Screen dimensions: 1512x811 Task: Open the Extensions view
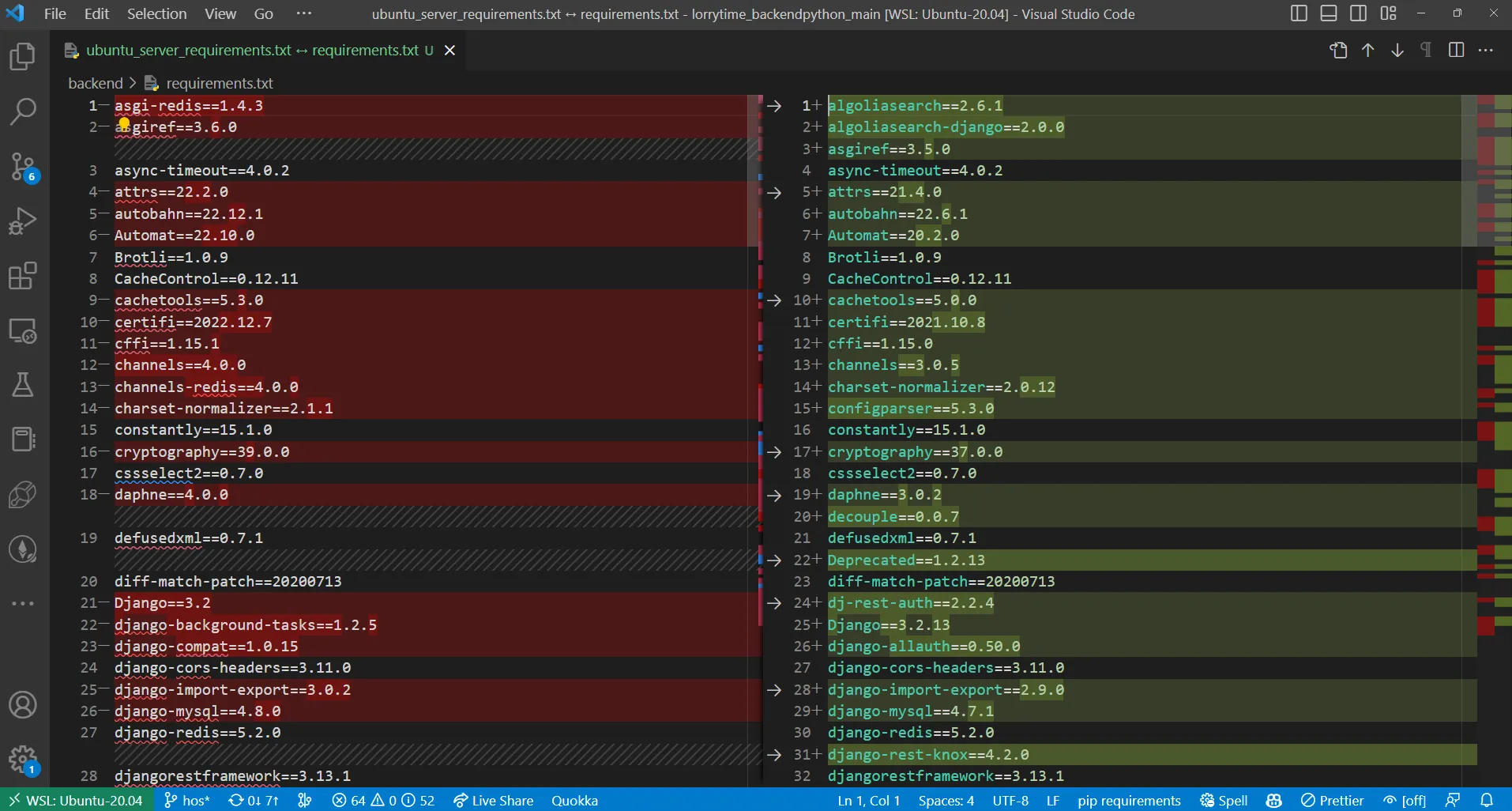tap(23, 276)
